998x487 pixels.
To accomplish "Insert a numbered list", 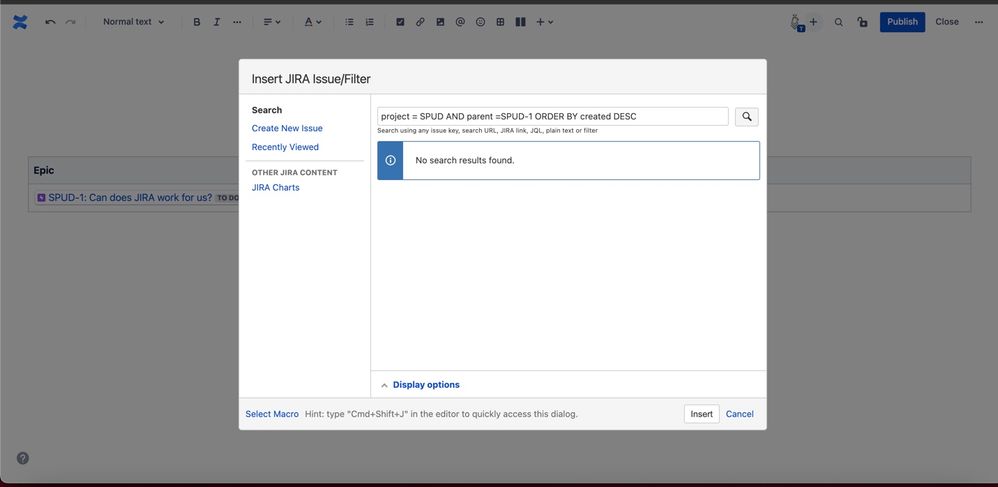I will point(369,22).
